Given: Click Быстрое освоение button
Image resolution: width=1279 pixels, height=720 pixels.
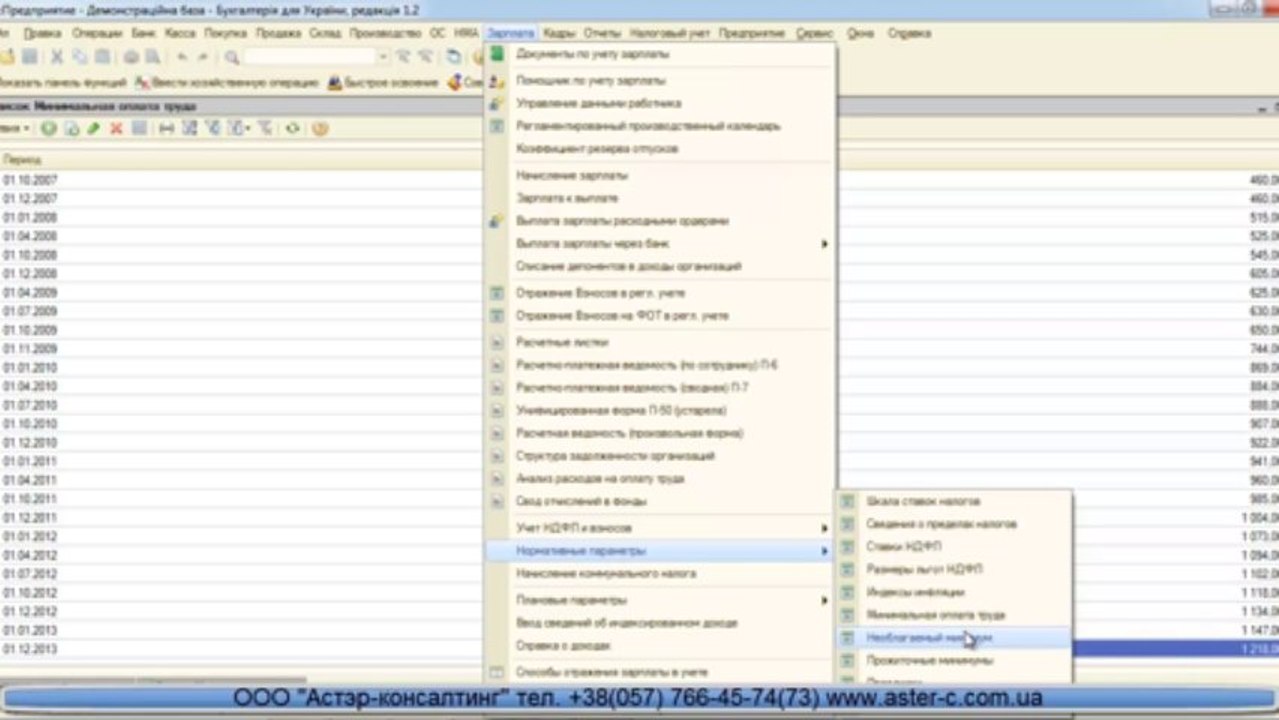Looking at the screenshot, I should tap(385, 83).
